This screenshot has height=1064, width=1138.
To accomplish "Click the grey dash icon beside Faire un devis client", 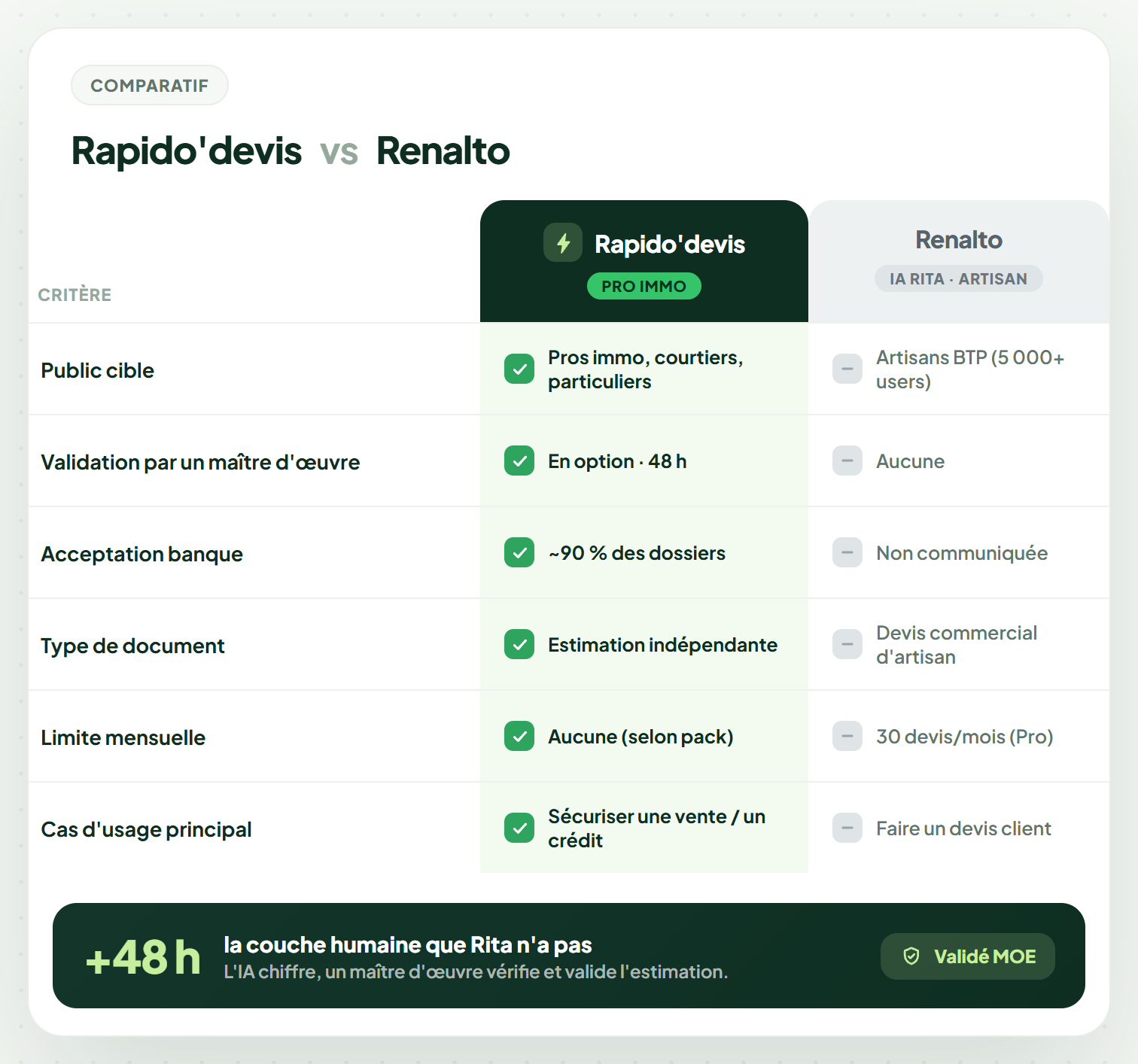I will coord(847,828).
